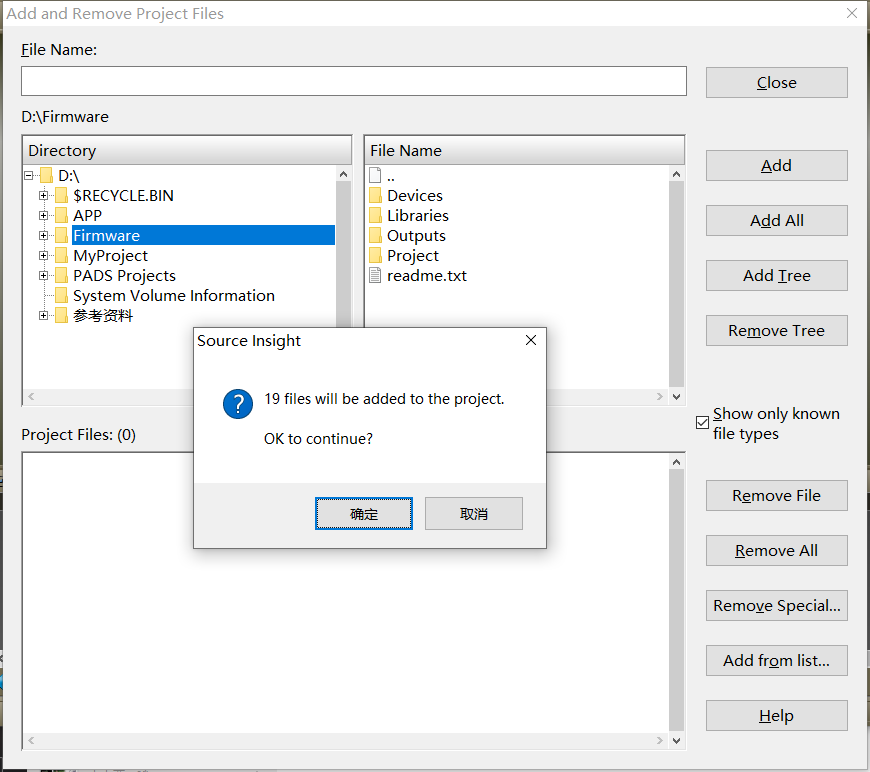
Task: Select APP folder icon in tree
Action: 62,215
